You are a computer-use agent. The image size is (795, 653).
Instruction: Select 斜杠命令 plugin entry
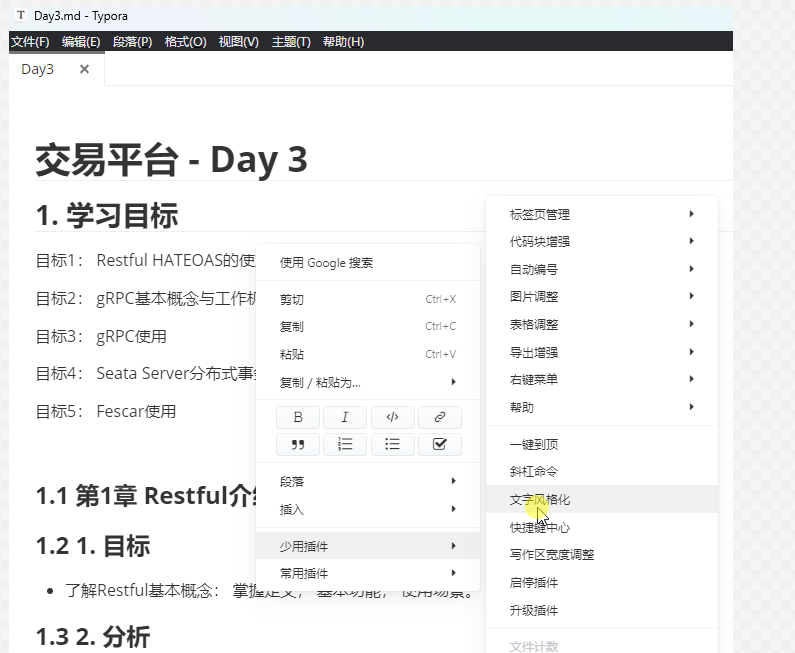point(602,471)
